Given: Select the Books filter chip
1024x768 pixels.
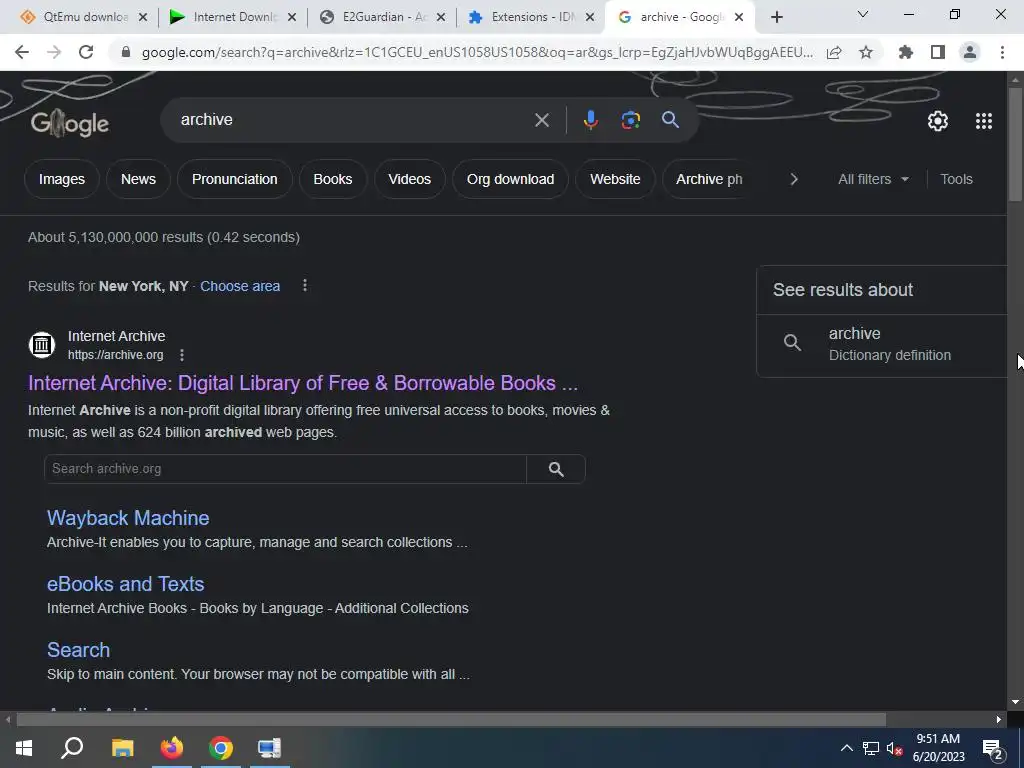Looking at the screenshot, I should pyautogui.click(x=333, y=179).
